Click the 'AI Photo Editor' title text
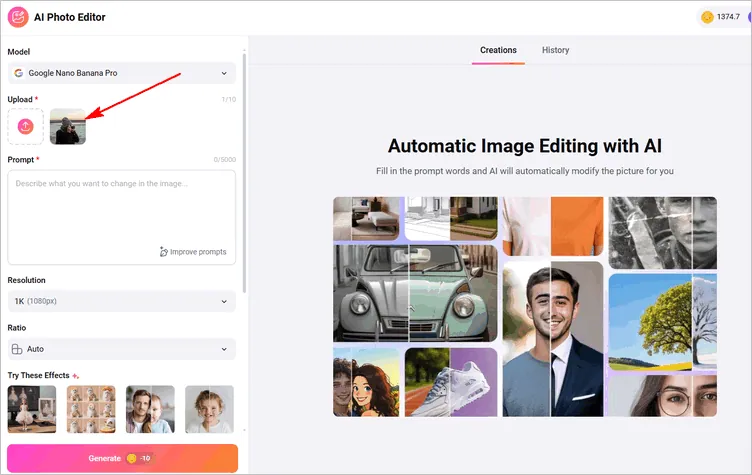Screen dimensions: 752x475 [x=70, y=17]
